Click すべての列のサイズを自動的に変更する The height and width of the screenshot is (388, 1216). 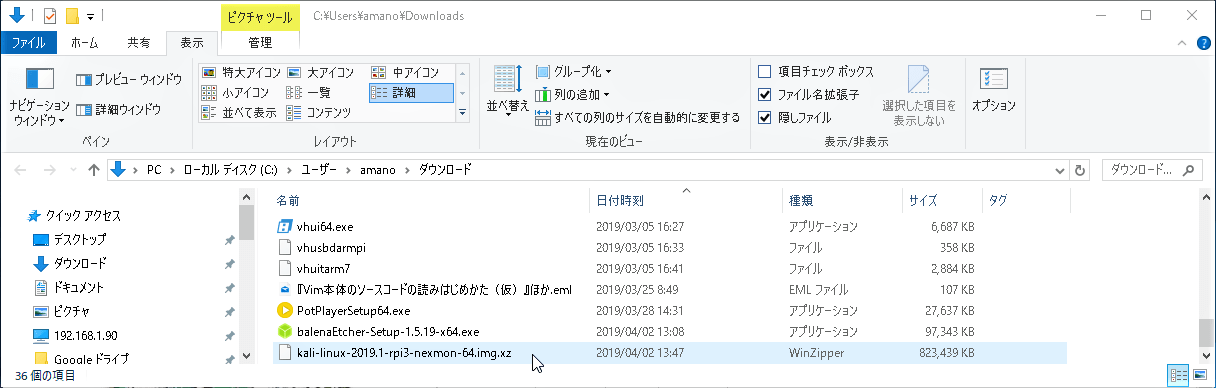[x=638, y=117]
